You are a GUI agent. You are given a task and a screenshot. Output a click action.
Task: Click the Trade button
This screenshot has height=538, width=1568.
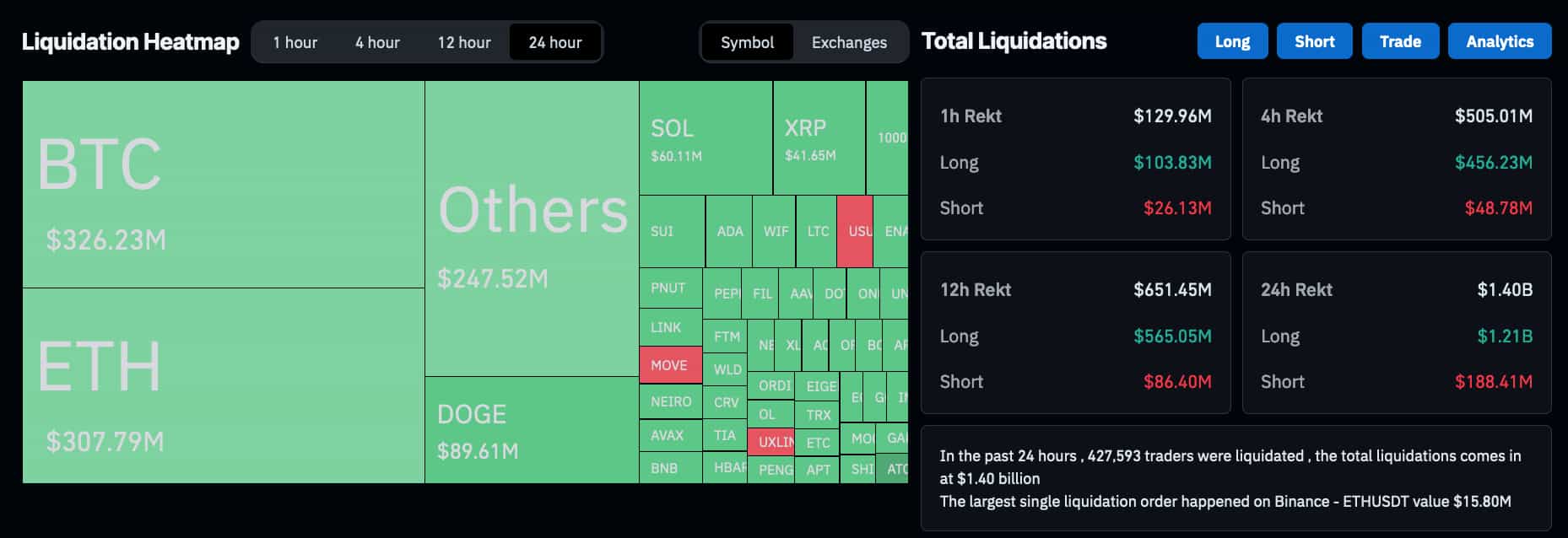(1400, 40)
